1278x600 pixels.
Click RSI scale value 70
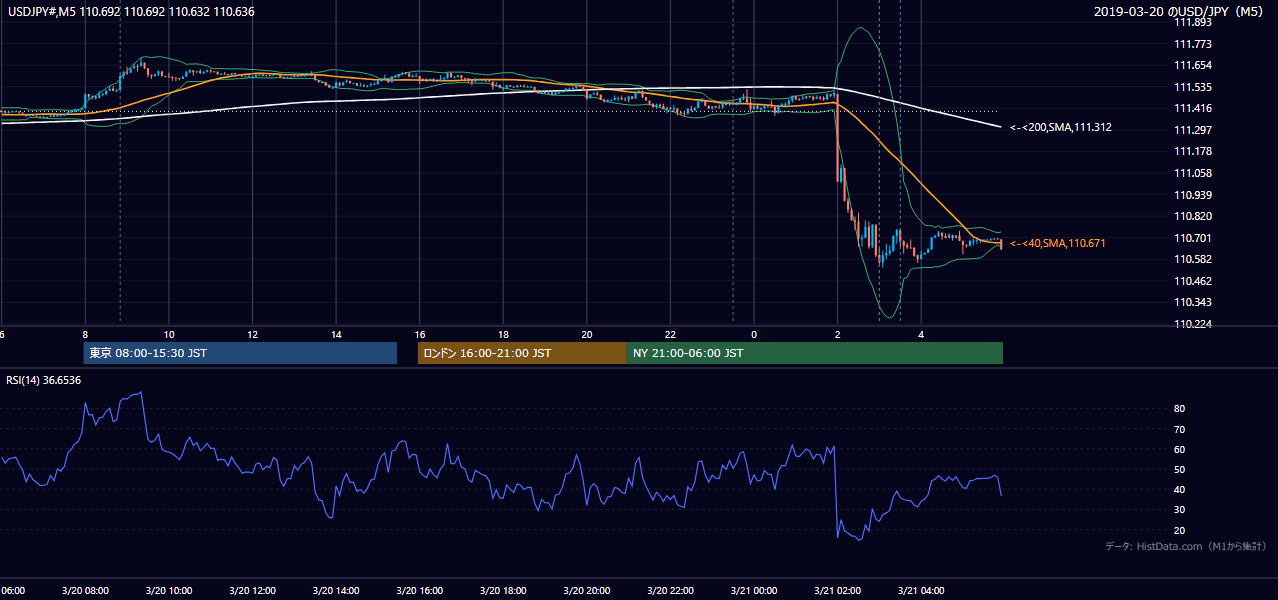tap(1180, 429)
